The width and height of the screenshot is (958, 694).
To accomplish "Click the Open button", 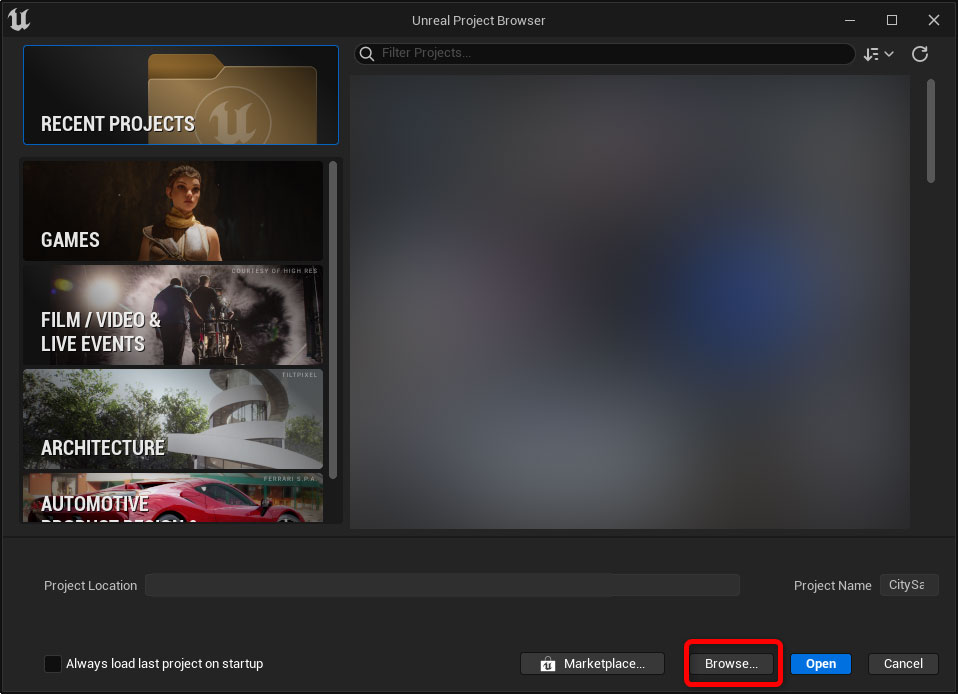I will (x=821, y=663).
